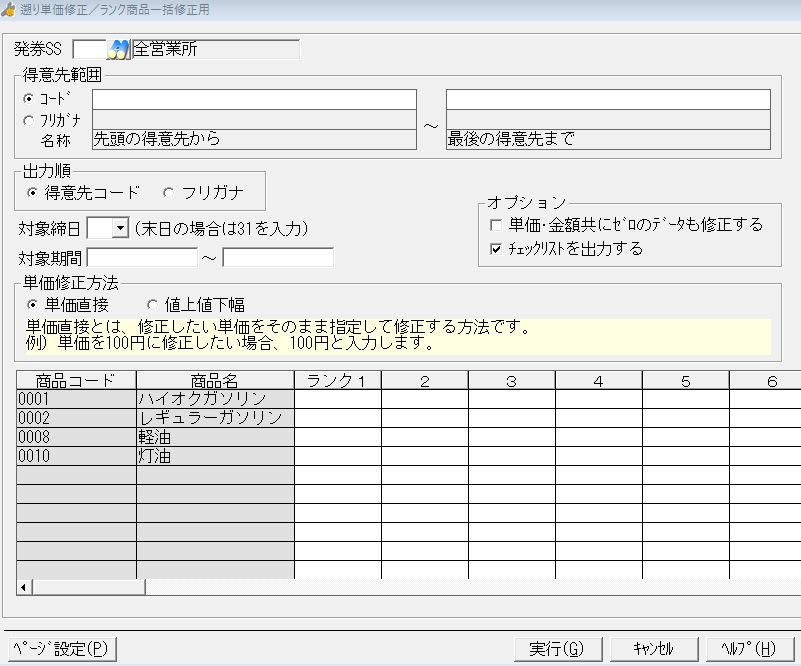Choose 得意先コード output order option
Viewport: 801px width, 666px height.
(x=33, y=192)
